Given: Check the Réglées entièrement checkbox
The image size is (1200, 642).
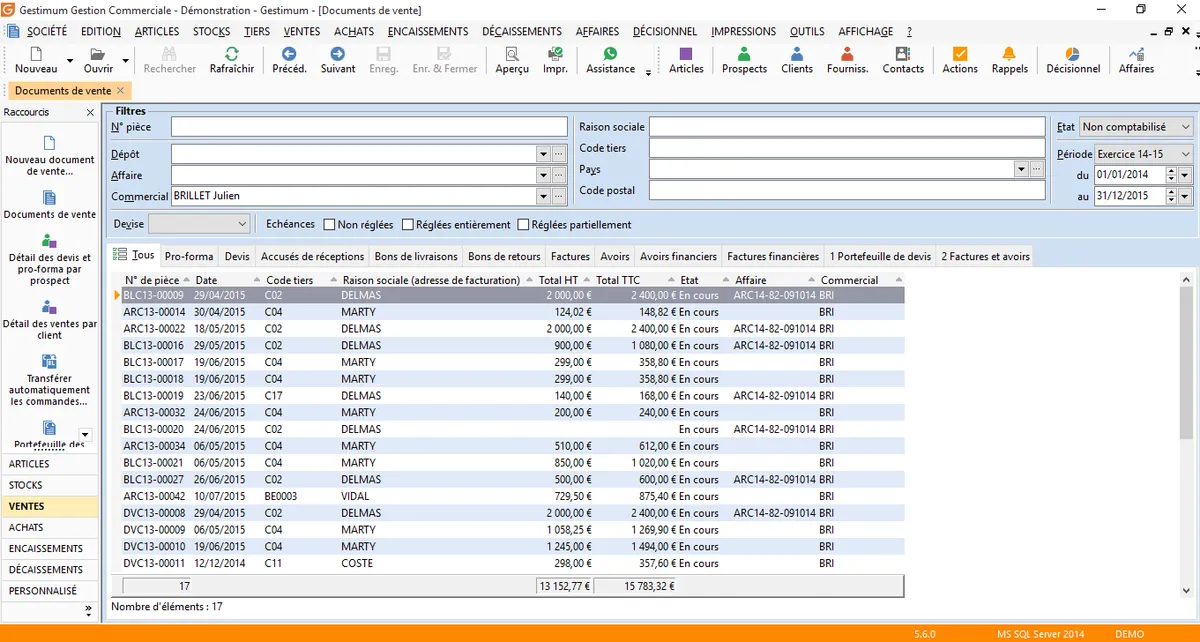Looking at the screenshot, I should tap(407, 225).
